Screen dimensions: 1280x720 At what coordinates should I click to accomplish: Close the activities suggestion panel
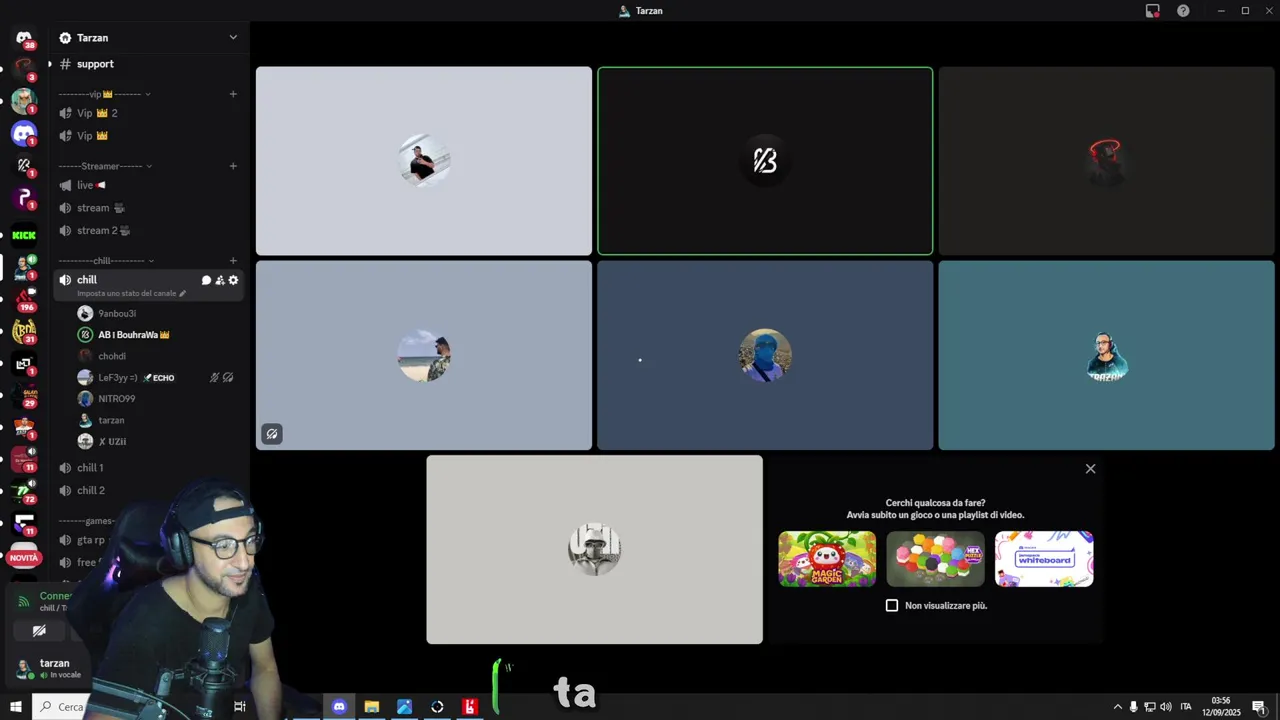(x=1090, y=469)
